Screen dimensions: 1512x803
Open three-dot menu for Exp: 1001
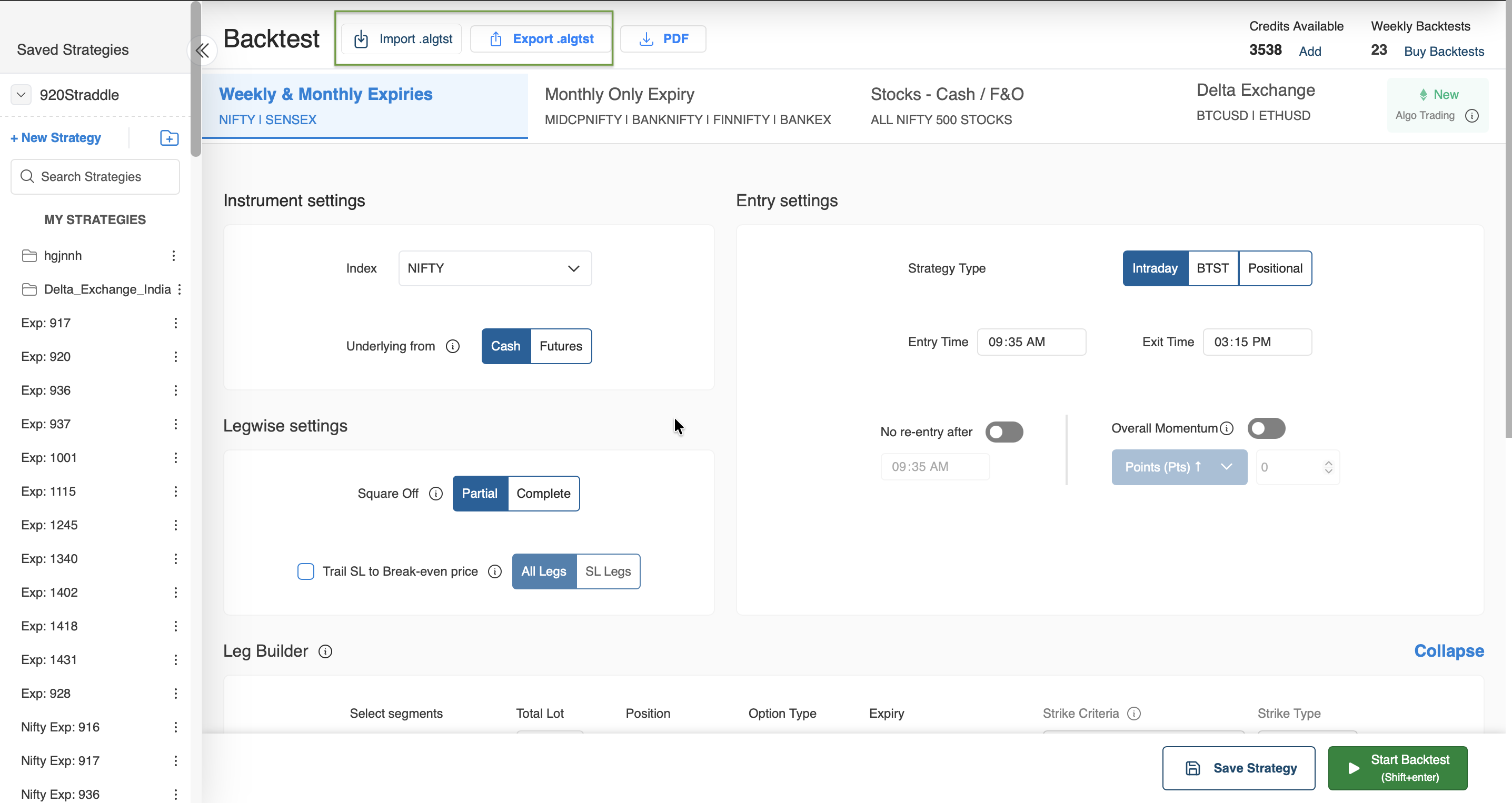175,457
